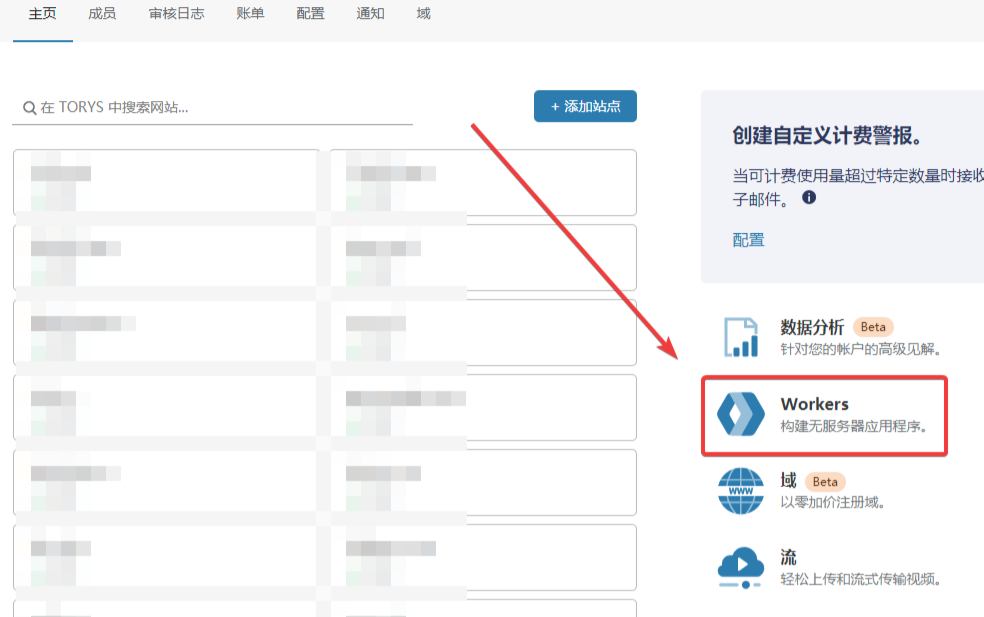The height and width of the screenshot is (617, 984).
Task: Focus the 在 TORYS 中搜索网站 search field
Action: click(220, 107)
